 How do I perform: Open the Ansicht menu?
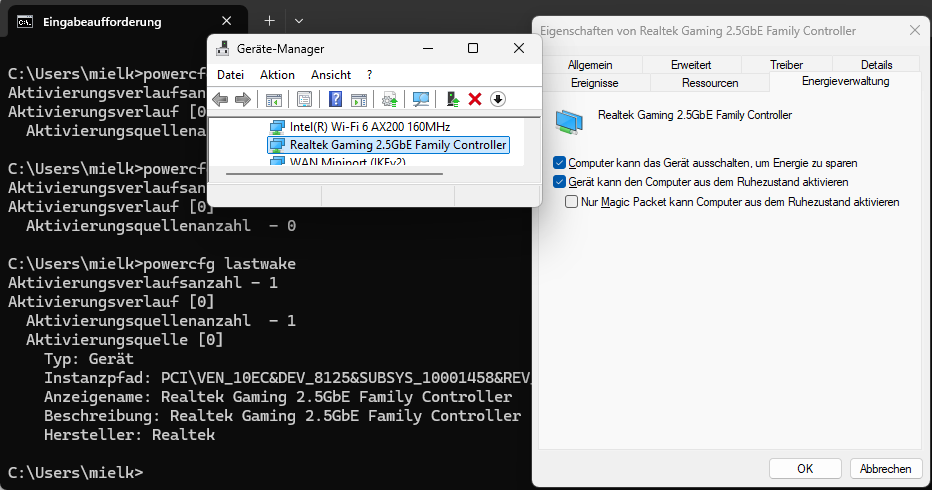click(331, 75)
